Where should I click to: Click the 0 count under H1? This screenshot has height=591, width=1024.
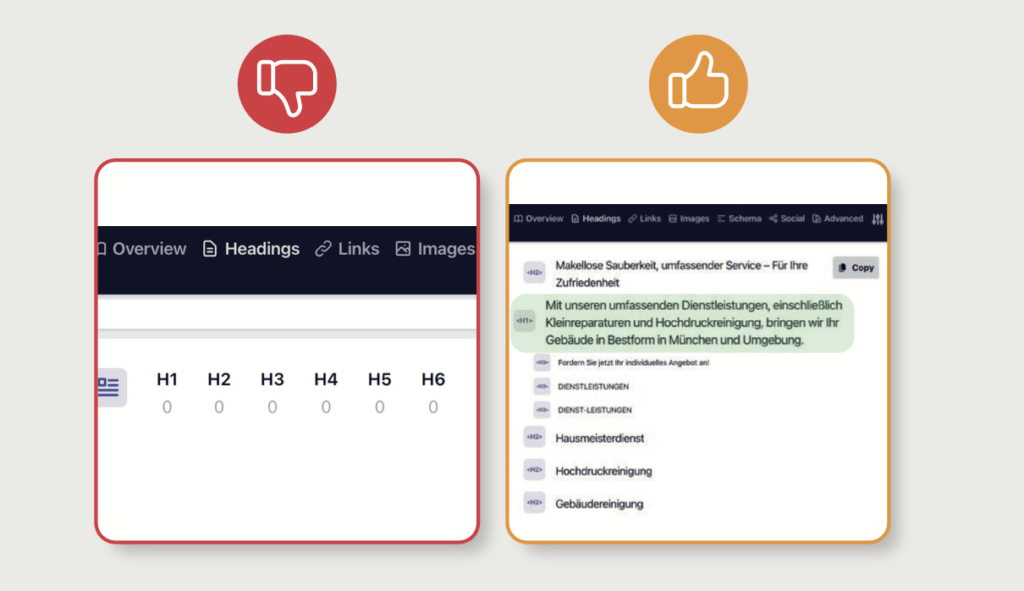click(x=167, y=407)
